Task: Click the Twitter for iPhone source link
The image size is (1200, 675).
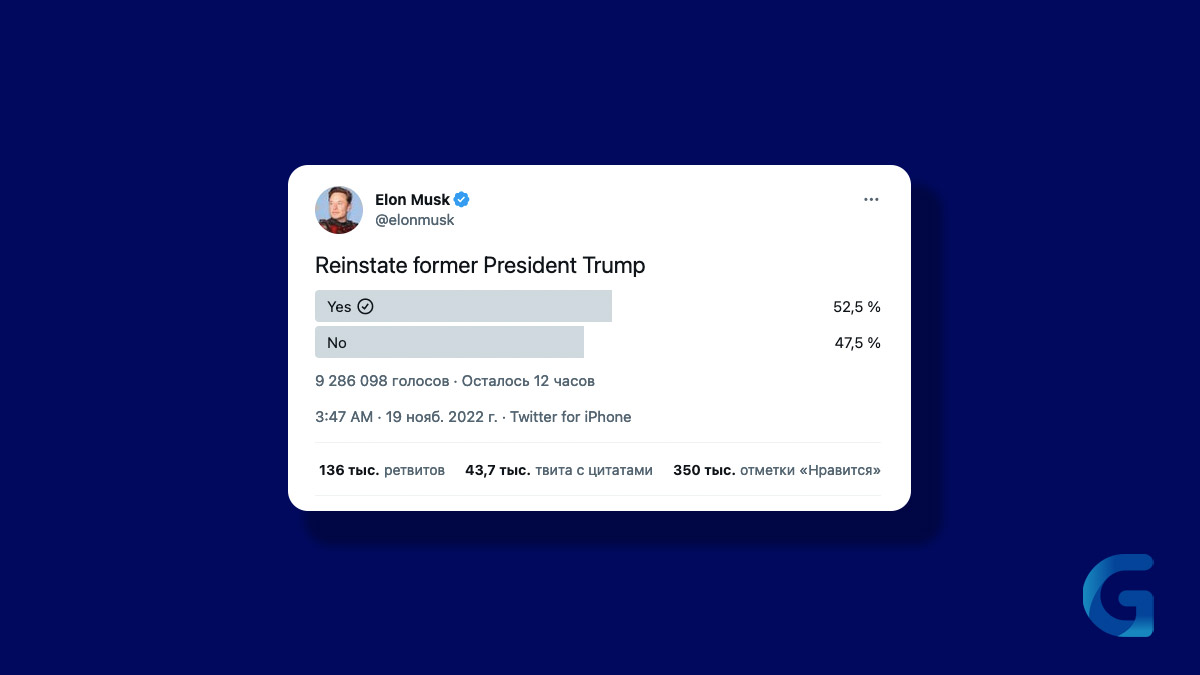Action: click(x=571, y=417)
